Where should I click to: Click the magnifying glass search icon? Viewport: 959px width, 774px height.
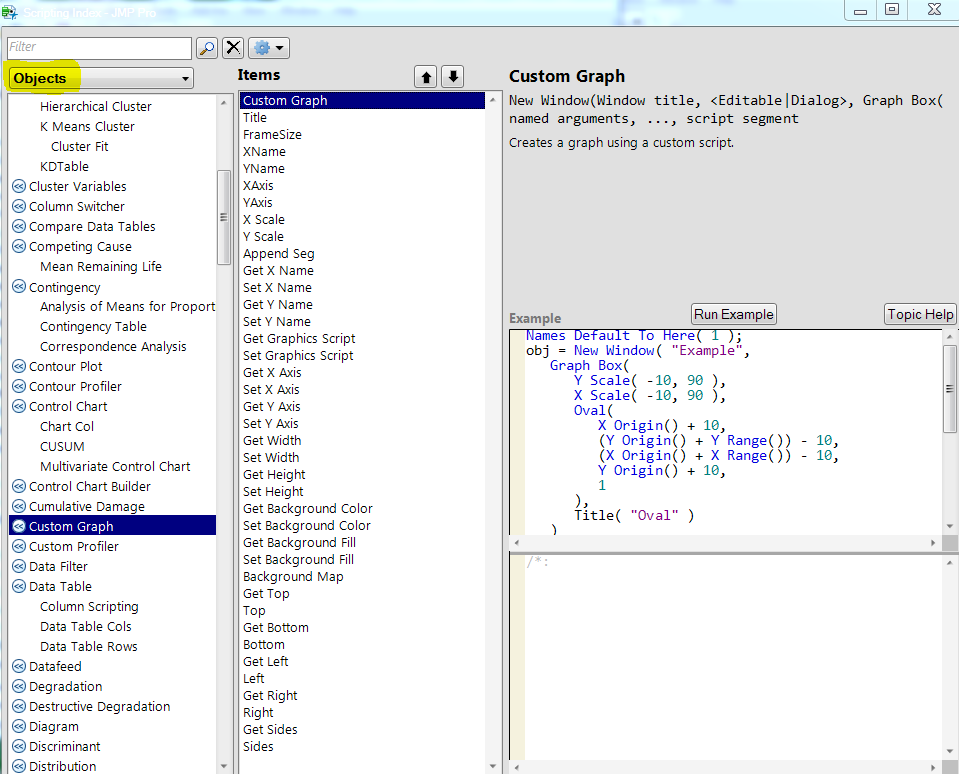tap(206, 48)
